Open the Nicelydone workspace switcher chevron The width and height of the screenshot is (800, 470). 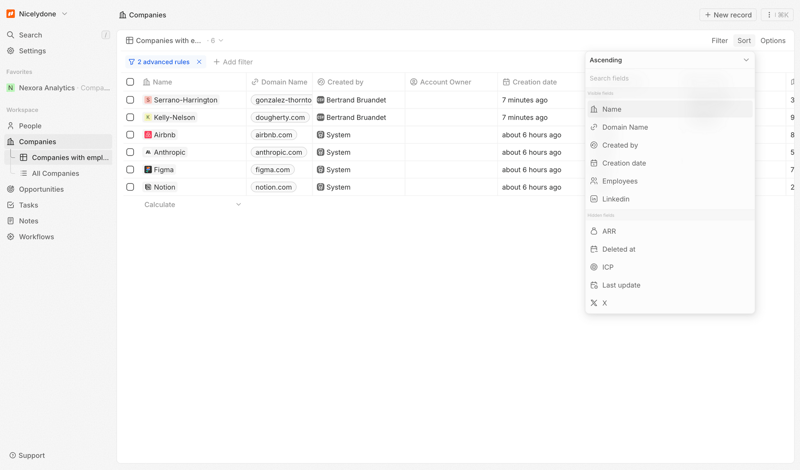point(64,14)
